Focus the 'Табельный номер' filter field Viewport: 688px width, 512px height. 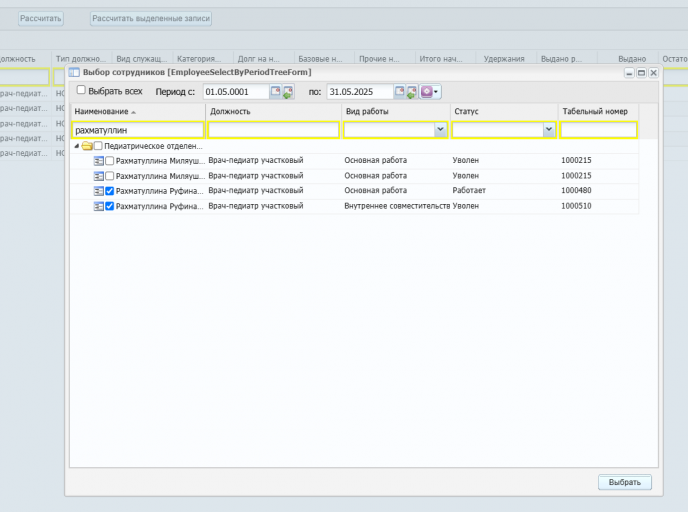point(598,130)
